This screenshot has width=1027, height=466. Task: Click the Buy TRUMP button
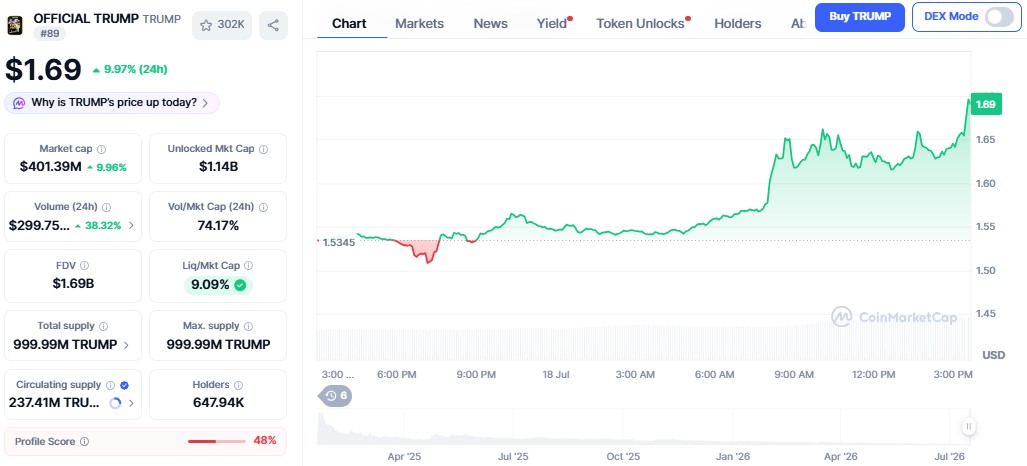tap(860, 17)
